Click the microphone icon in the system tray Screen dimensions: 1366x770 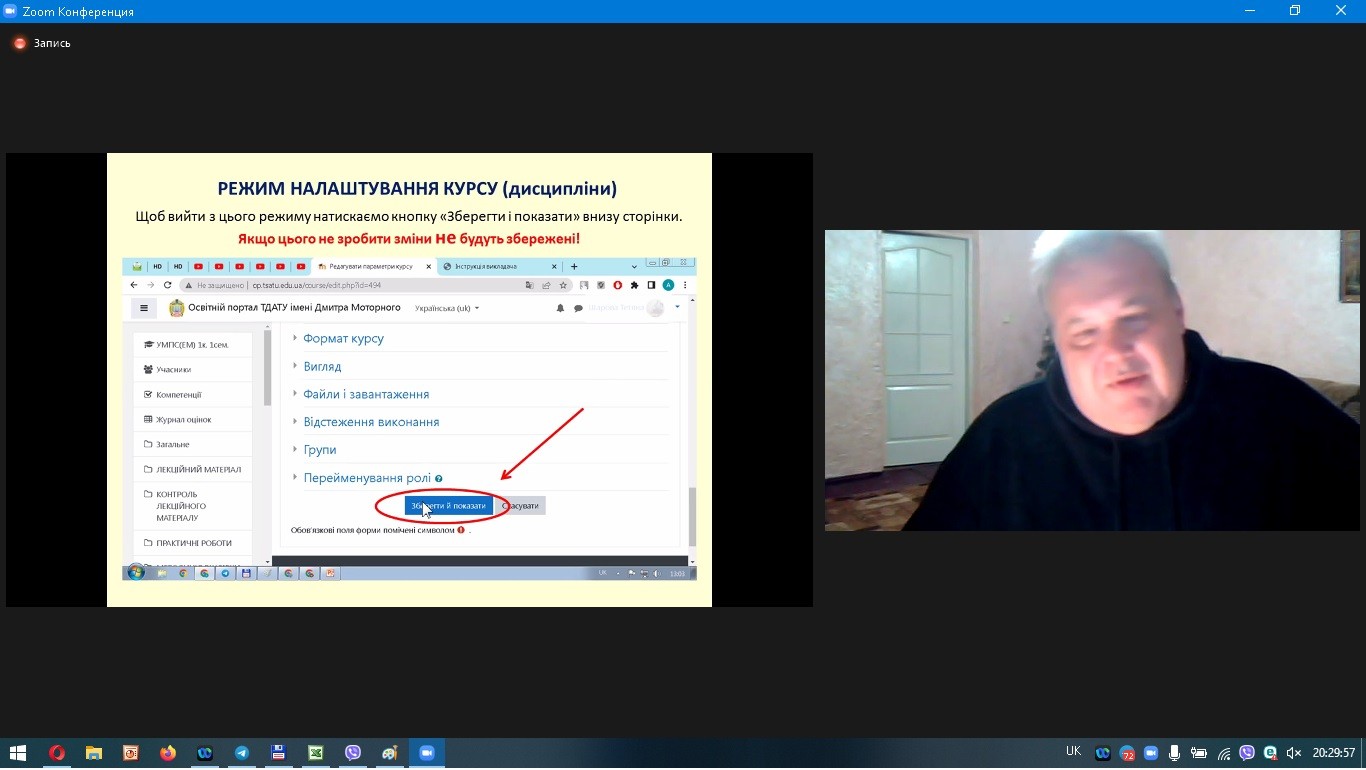point(1175,753)
